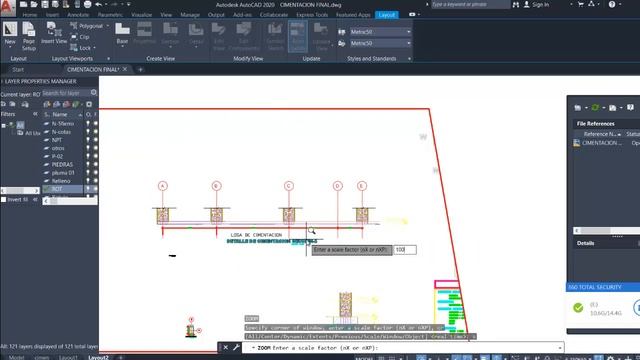This screenshot has height=360, width=640.
Task: Click the Edit View tool
Action: coord(219,36)
